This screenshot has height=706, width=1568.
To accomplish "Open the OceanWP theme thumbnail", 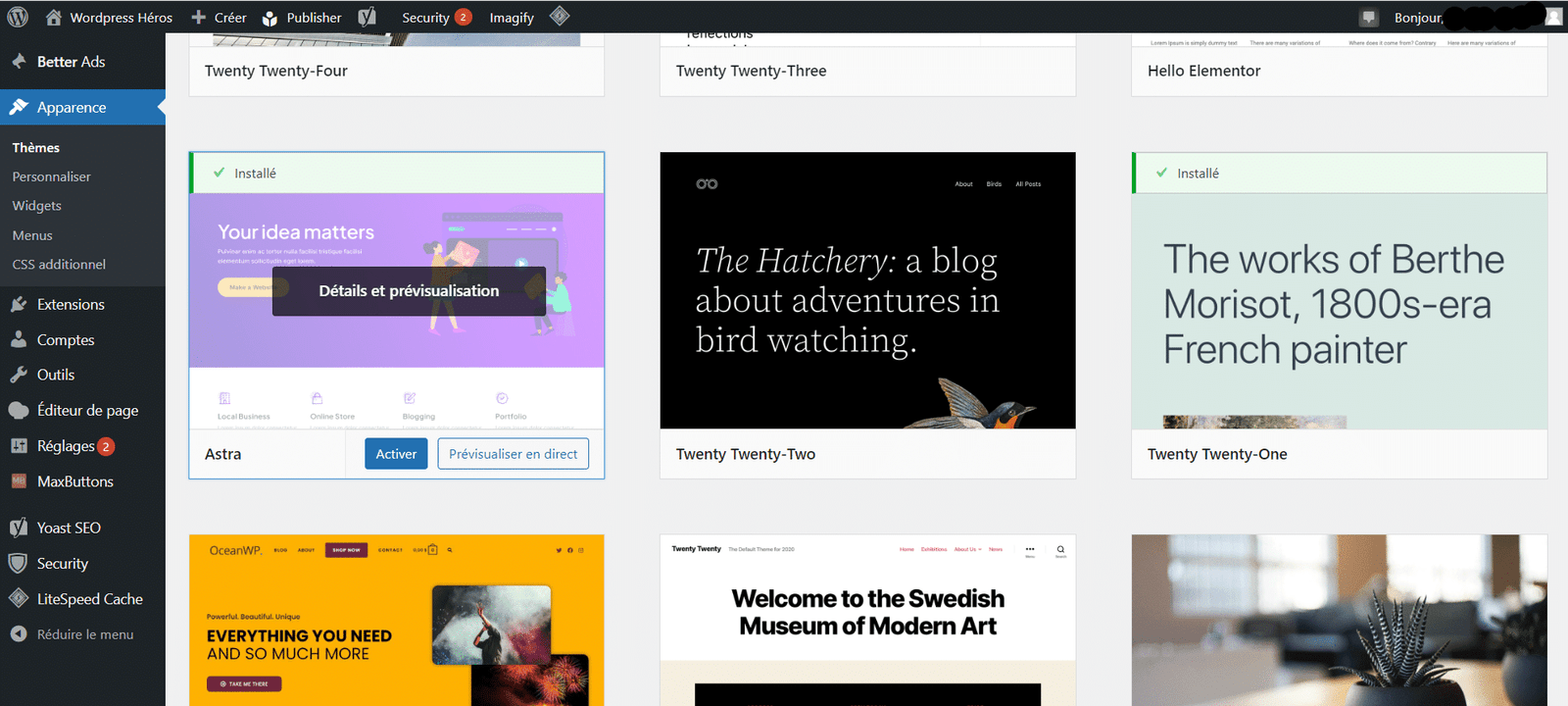I will (396, 620).
